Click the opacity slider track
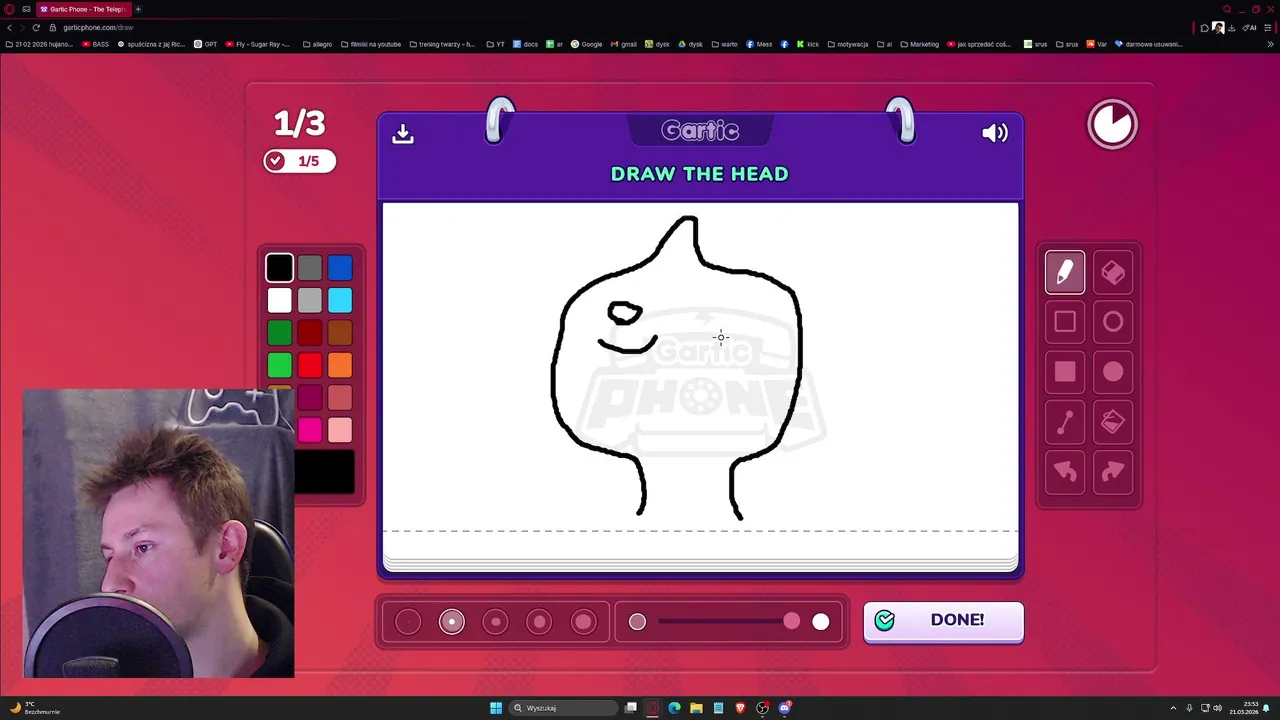This screenshot has width=1280, height=720. pos(725,622)
